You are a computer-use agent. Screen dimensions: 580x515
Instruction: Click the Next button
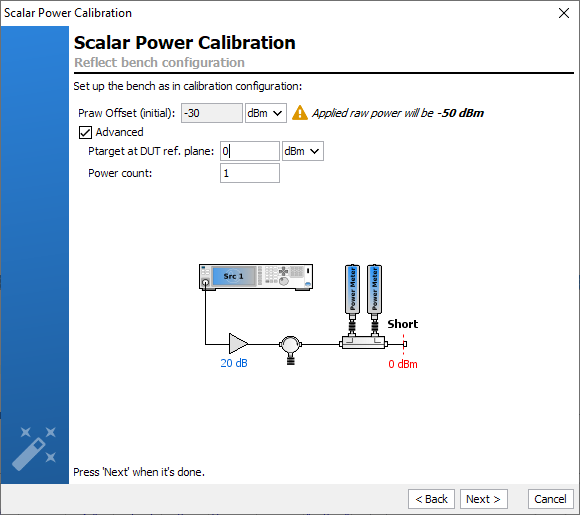(x=483, y=499)
